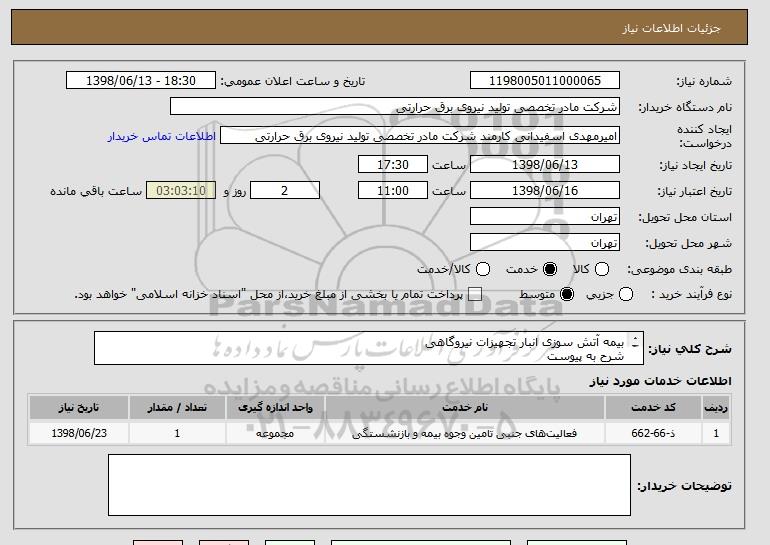Click the واحد اندازه گیری column header
This screenshot has width=770, height=545.
[x=275, y=408]
